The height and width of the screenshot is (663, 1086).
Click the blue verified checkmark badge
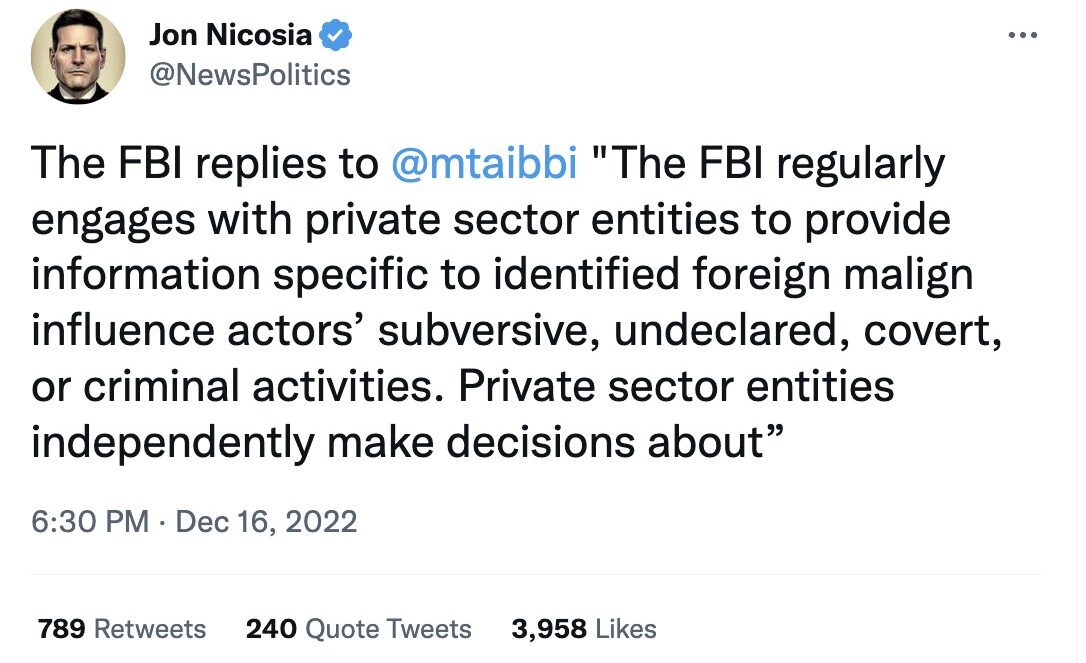(x=335, y=35)
